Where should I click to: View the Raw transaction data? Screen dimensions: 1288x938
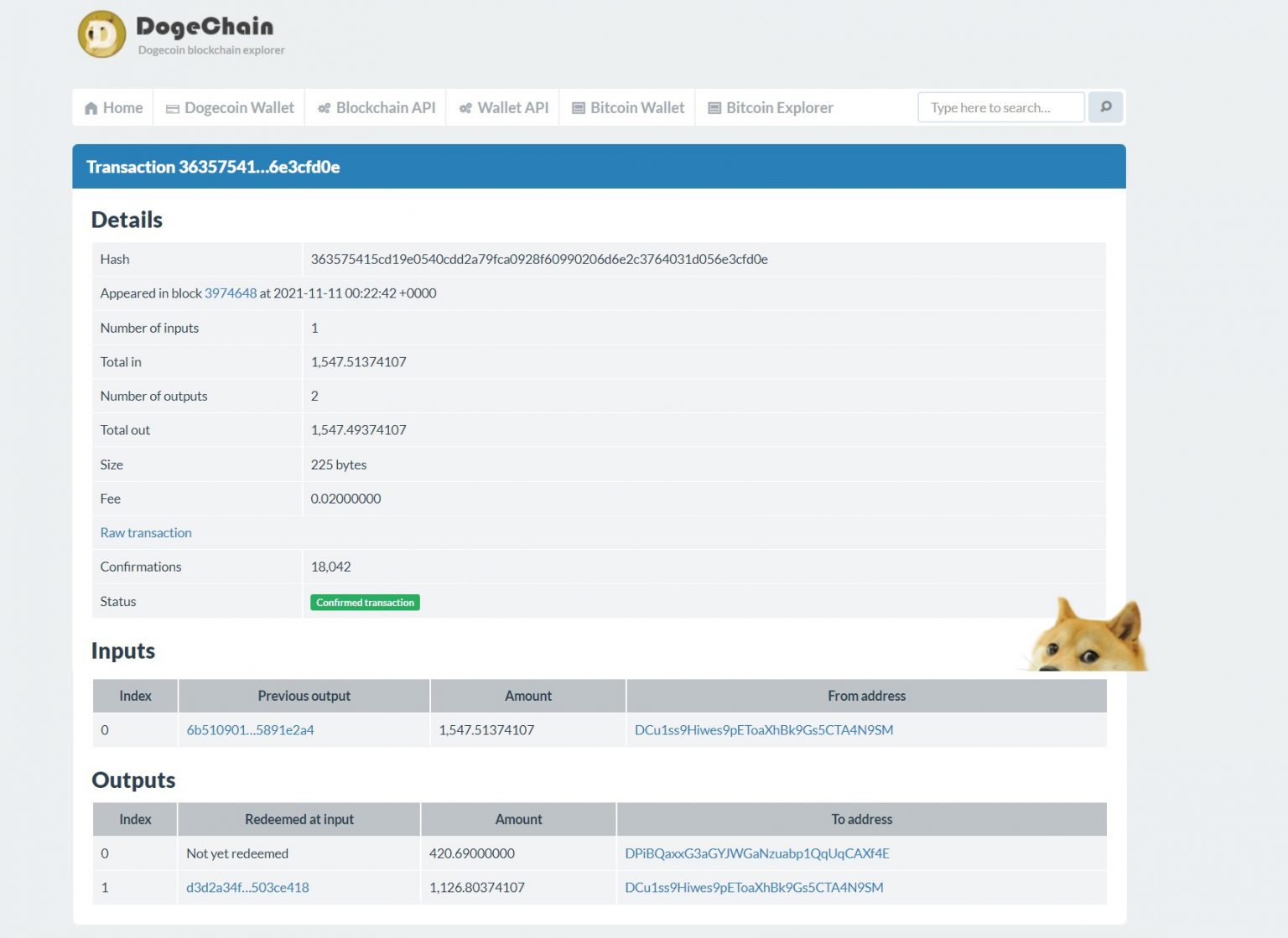tap(146, 532)
